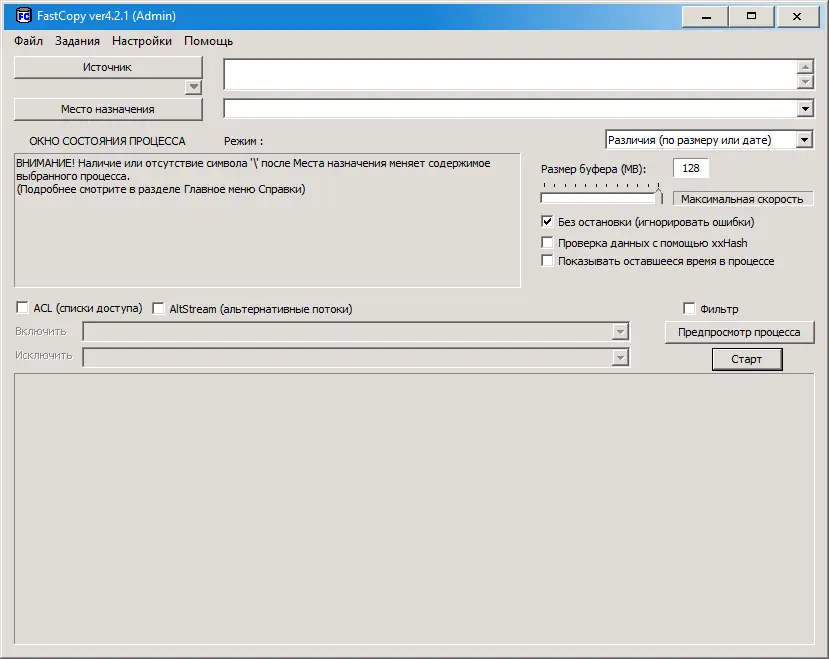Screen dimensions: 829x659
Task: Click the Режим : label
Action: click(243, 141)
